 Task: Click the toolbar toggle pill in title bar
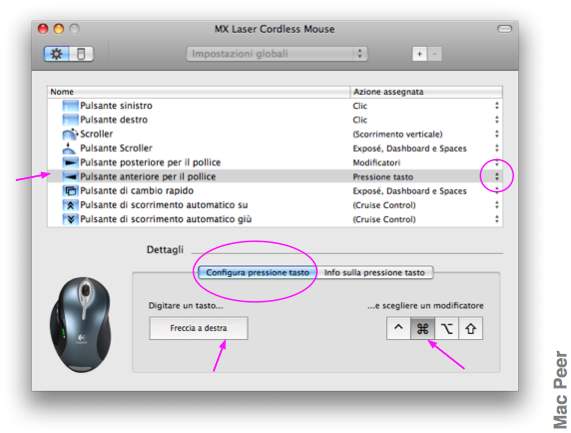click(504, 29)
